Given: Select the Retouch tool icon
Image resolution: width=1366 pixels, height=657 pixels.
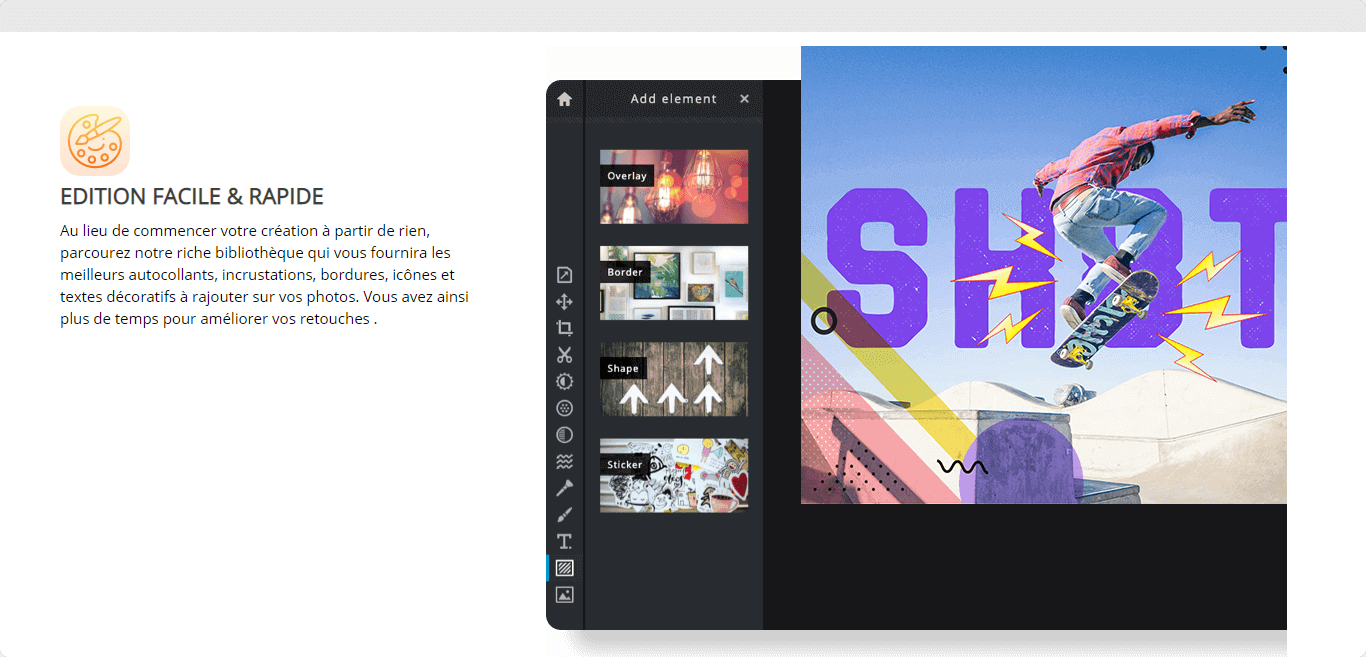Looking at the screenshot, I should coord(564,488).
